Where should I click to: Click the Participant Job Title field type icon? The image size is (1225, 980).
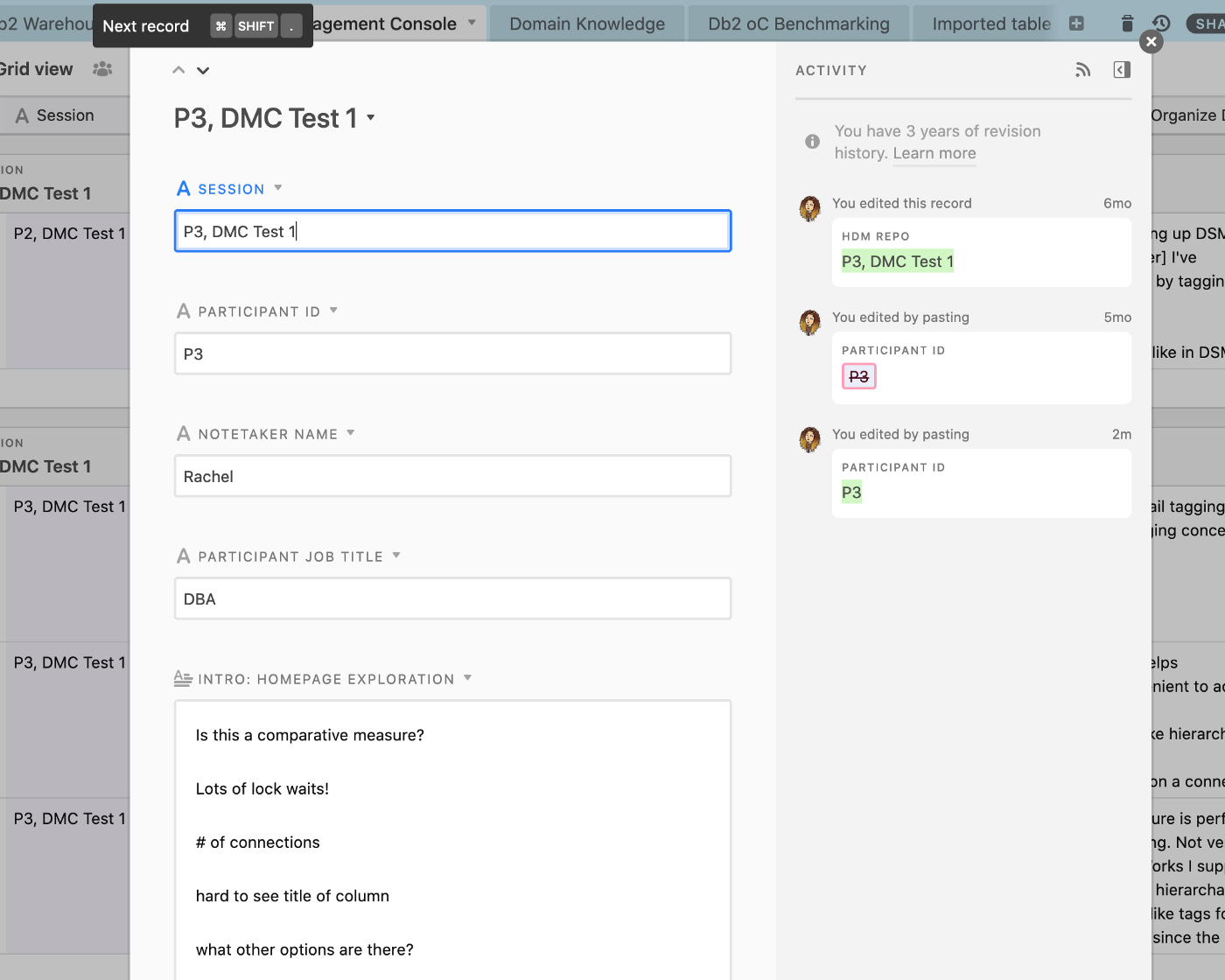(x=183, y=556)
